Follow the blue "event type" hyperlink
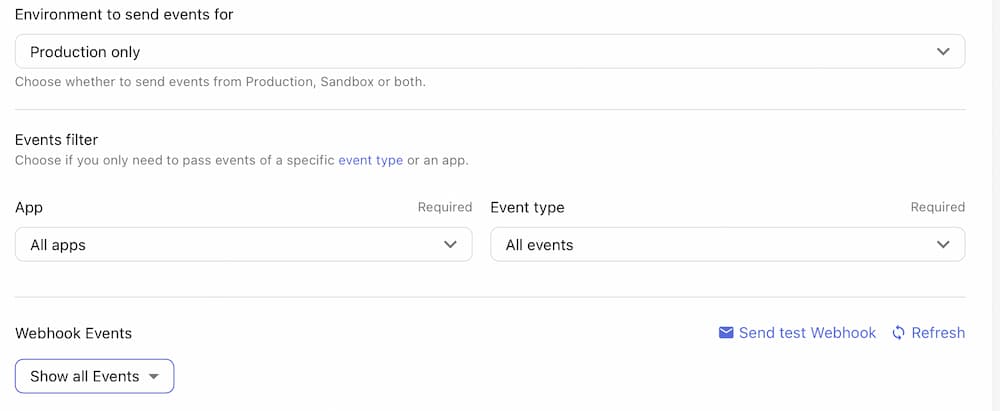1000x411 pixels. coord(370,160)
